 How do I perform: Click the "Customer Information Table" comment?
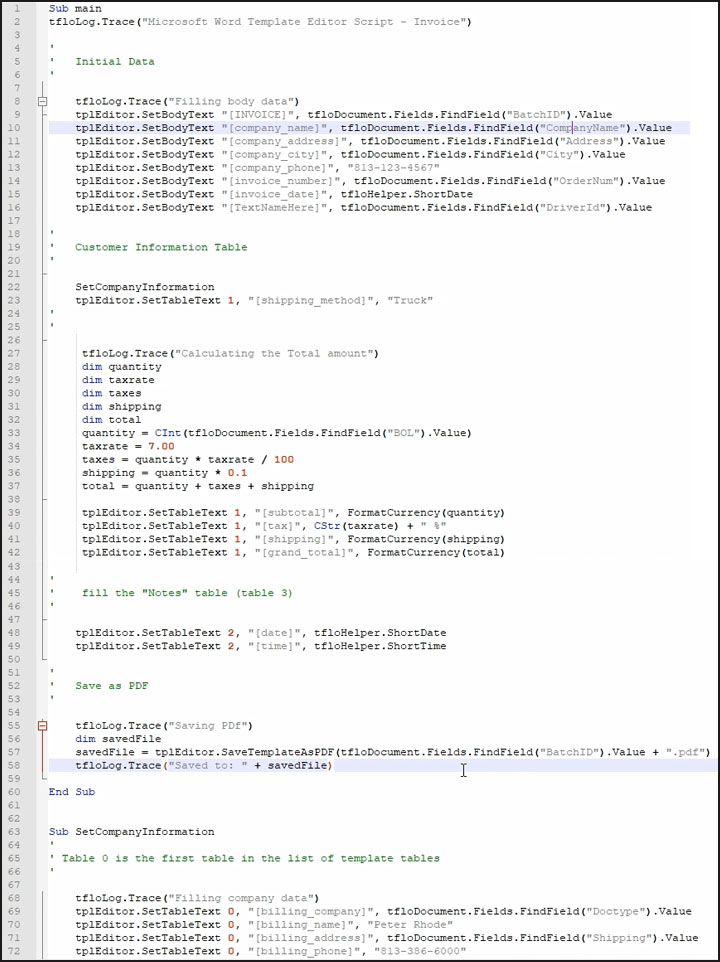tap(161, 247)
